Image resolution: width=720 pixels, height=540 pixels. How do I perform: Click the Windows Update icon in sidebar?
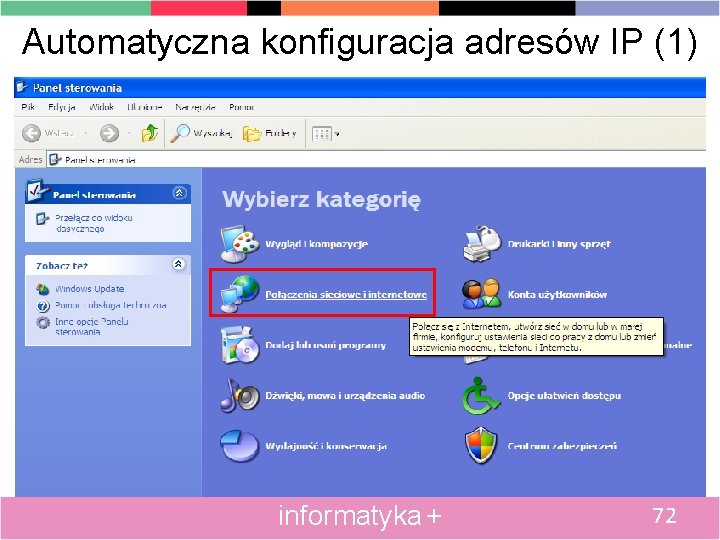click(x=43, y=289)
